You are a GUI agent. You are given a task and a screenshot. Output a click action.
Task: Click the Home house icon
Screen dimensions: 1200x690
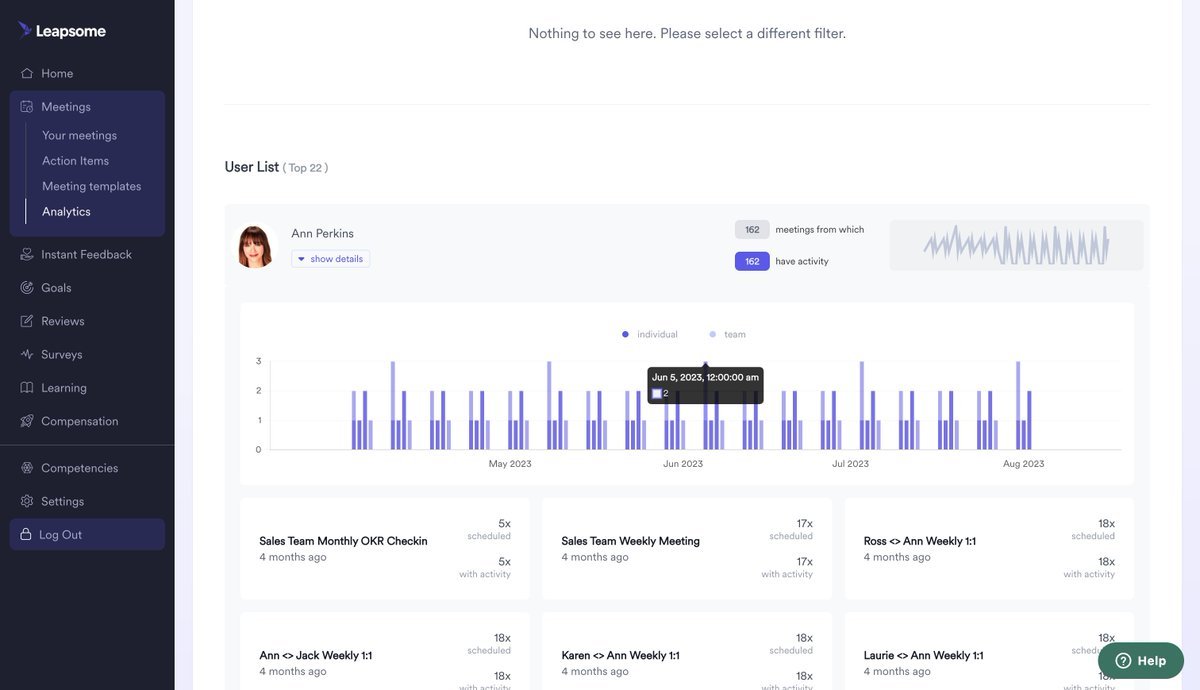tap(27, 73)
